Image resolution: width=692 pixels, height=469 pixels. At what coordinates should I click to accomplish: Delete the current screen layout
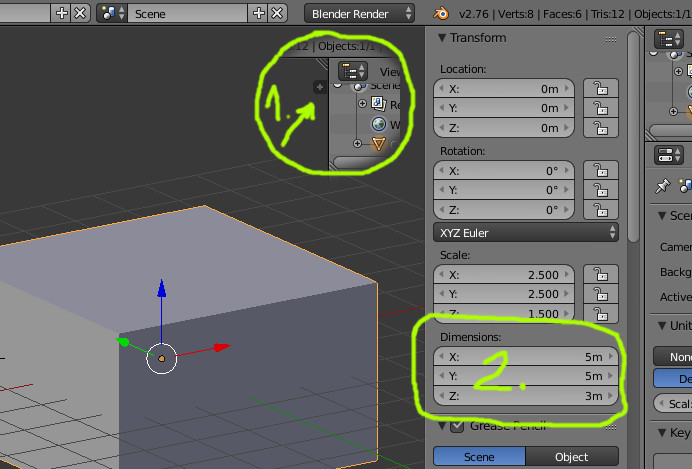pos(80,13)
